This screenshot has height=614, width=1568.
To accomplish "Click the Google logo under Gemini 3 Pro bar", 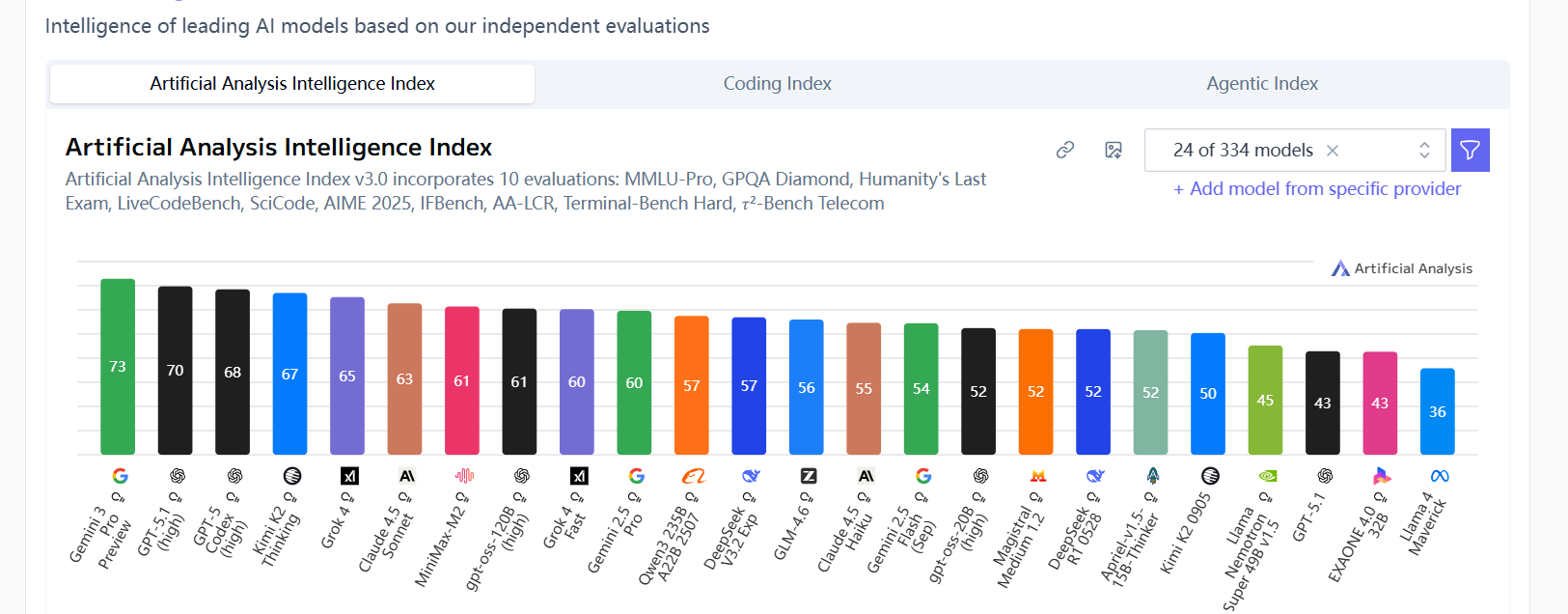I will pos(120,476).
